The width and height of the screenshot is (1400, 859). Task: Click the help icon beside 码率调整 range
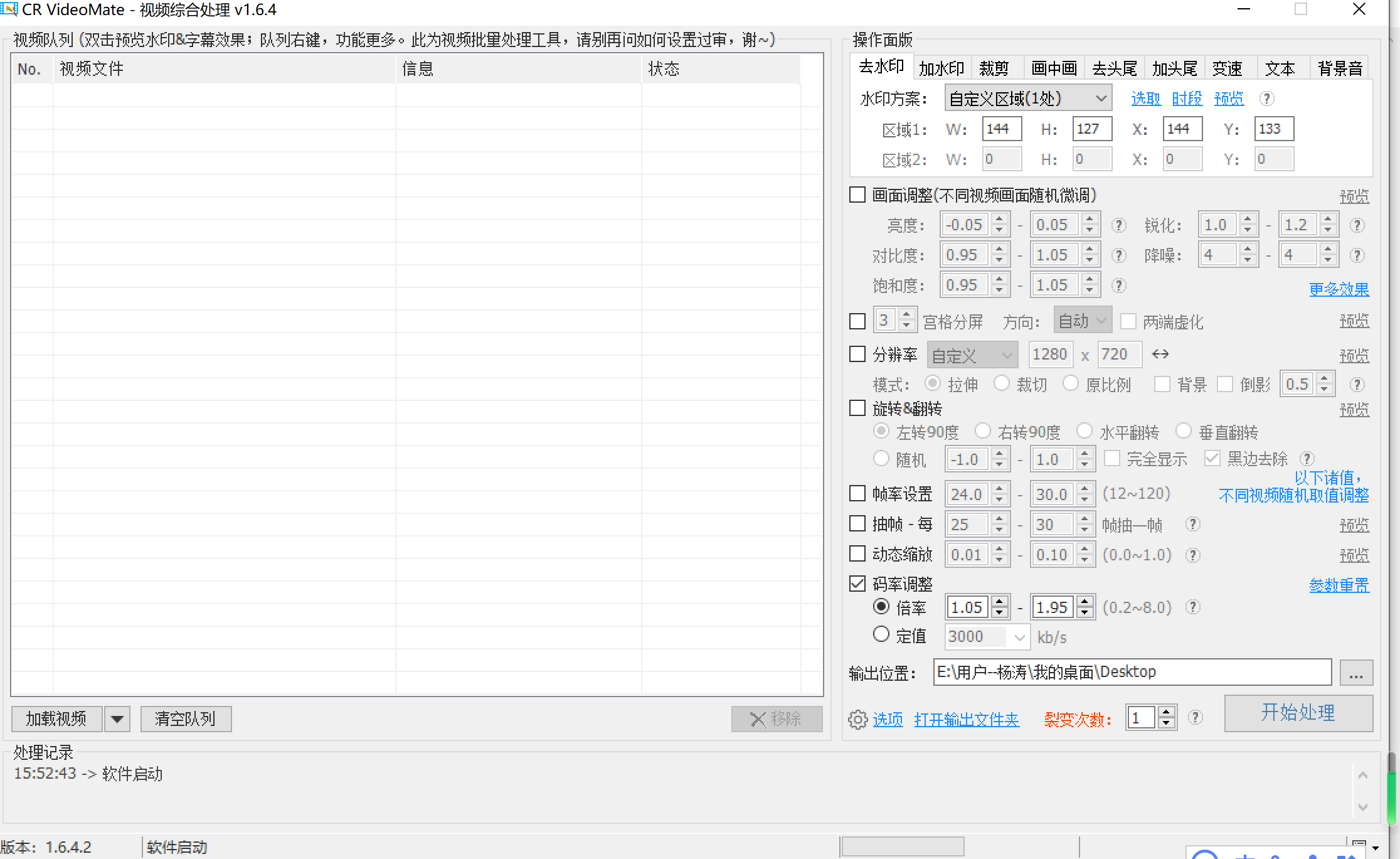[1193, 607]
